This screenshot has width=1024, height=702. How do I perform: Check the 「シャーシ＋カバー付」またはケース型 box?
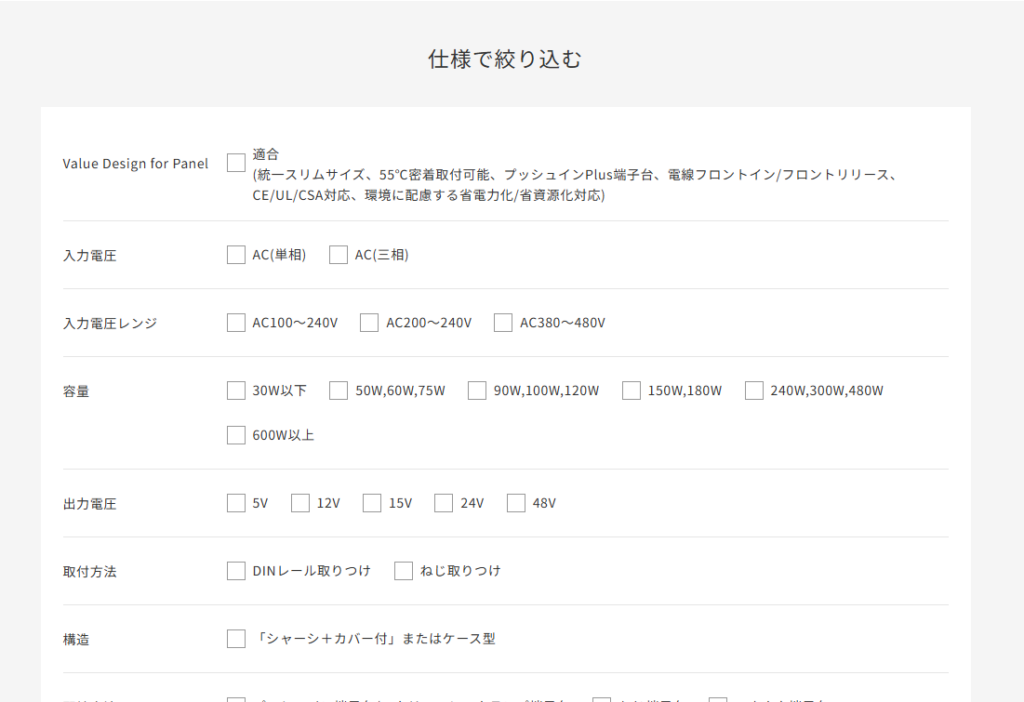point(236,639)
